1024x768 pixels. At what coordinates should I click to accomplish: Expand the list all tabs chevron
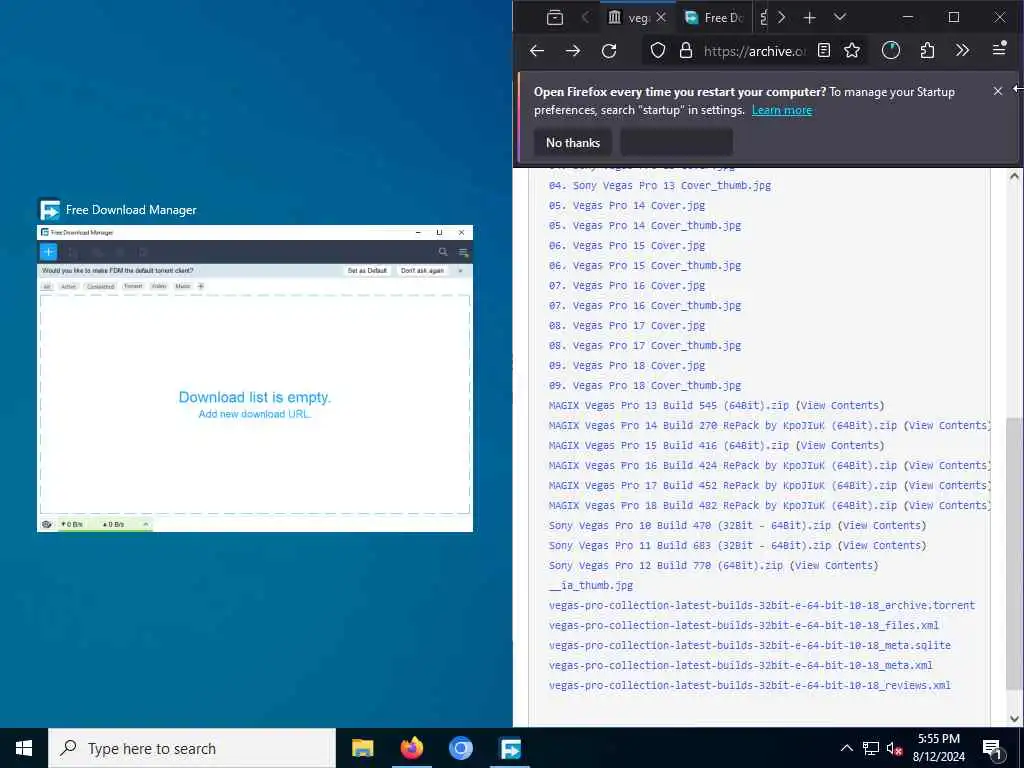point(840,18)
